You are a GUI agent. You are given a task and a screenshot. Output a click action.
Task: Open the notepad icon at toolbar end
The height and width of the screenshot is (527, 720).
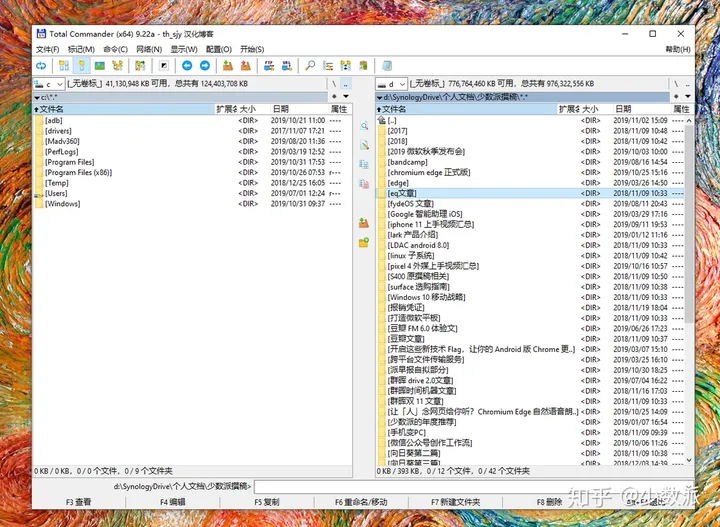pyautogui.click(x=387, y=66)
